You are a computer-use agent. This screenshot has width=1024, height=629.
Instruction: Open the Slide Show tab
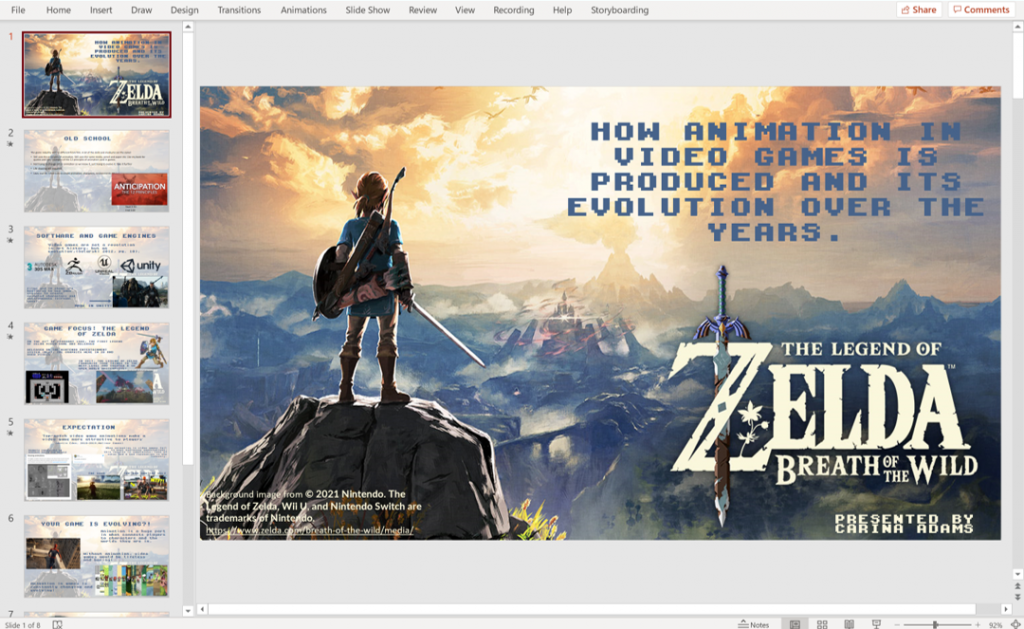[x=368, y=10]
